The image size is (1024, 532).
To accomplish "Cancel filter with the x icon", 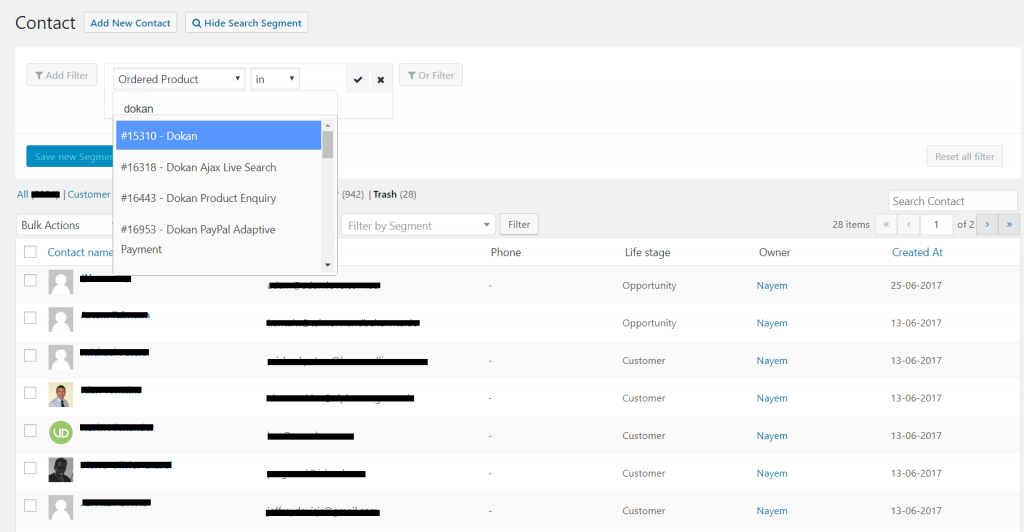I will click(381, 80).
